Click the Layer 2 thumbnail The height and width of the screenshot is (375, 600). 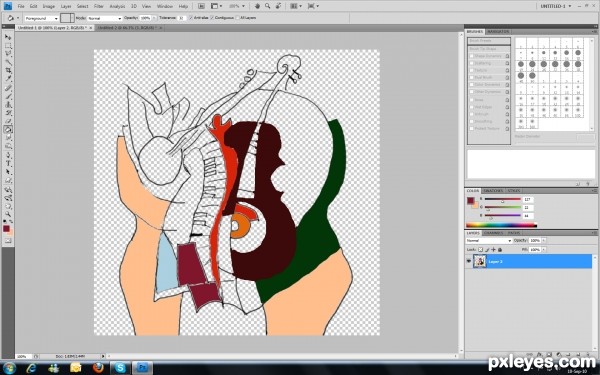click(480, 261)
